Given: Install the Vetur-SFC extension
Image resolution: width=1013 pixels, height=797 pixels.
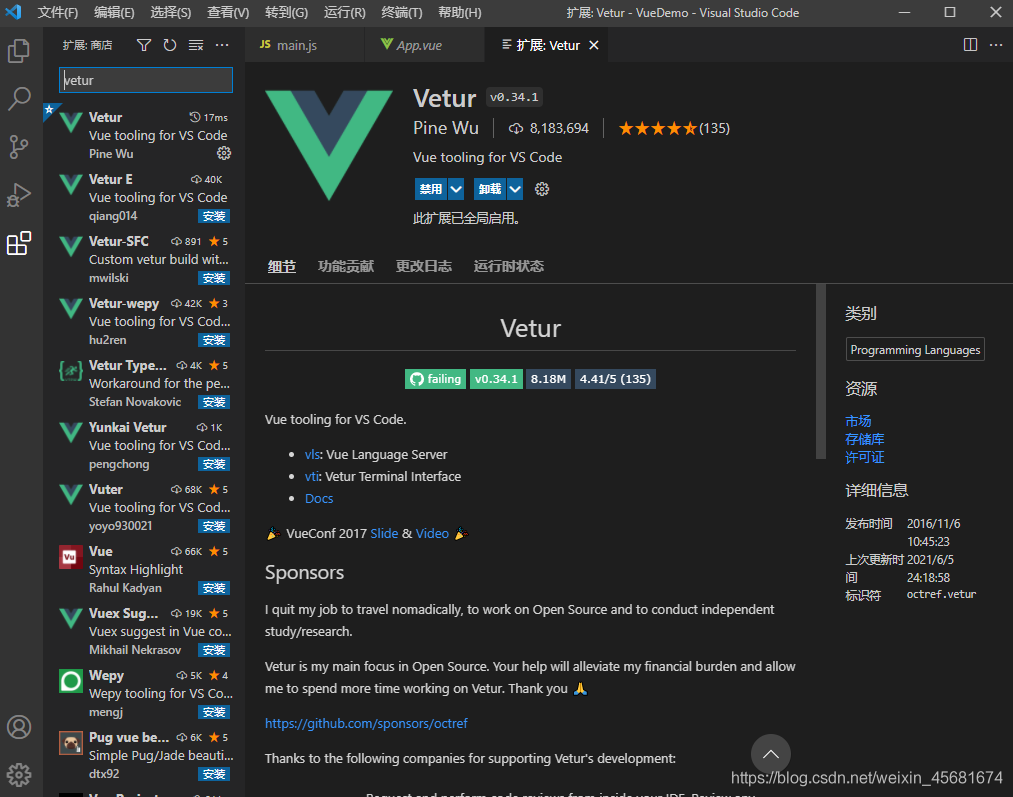Looking at the screenshot, I should [214, 278].
